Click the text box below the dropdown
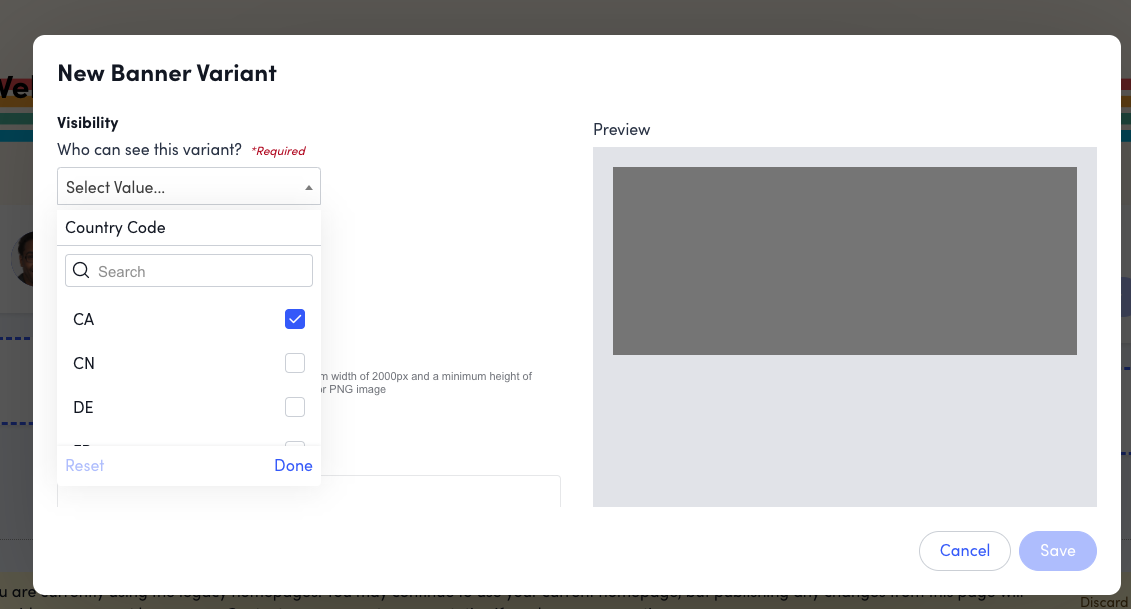Screen dimensions: 1131x609 (x=440, y=491)
